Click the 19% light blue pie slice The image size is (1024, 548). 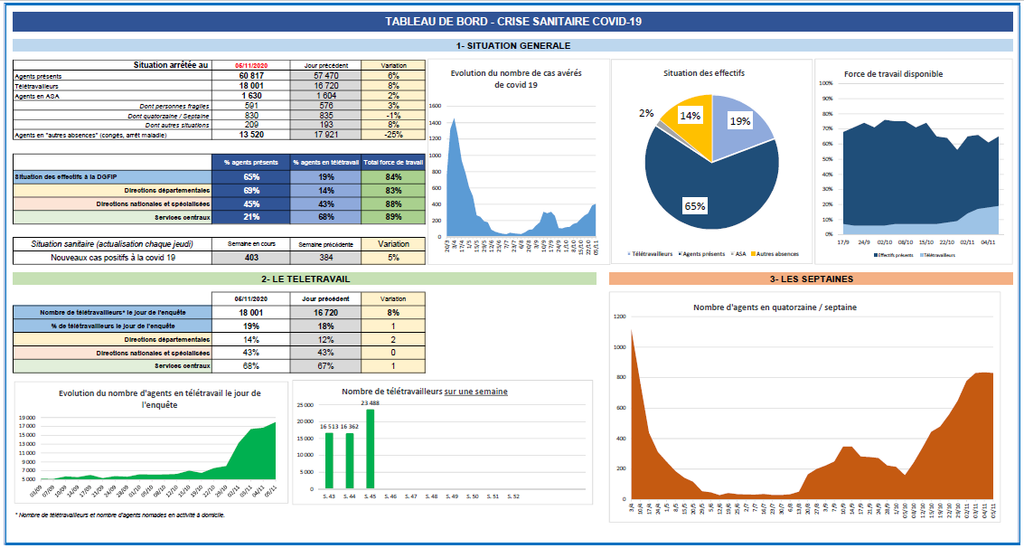pos(740,123)
